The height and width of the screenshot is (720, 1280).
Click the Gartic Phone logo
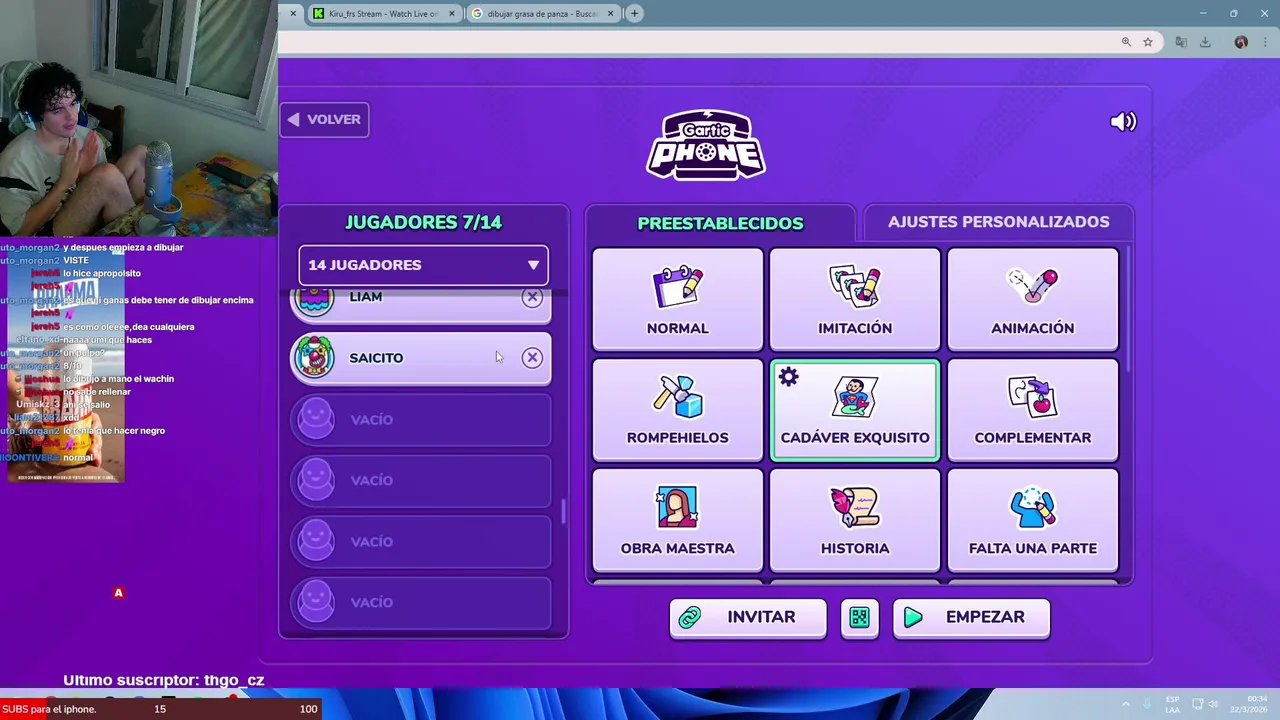[x=706, y=146]
